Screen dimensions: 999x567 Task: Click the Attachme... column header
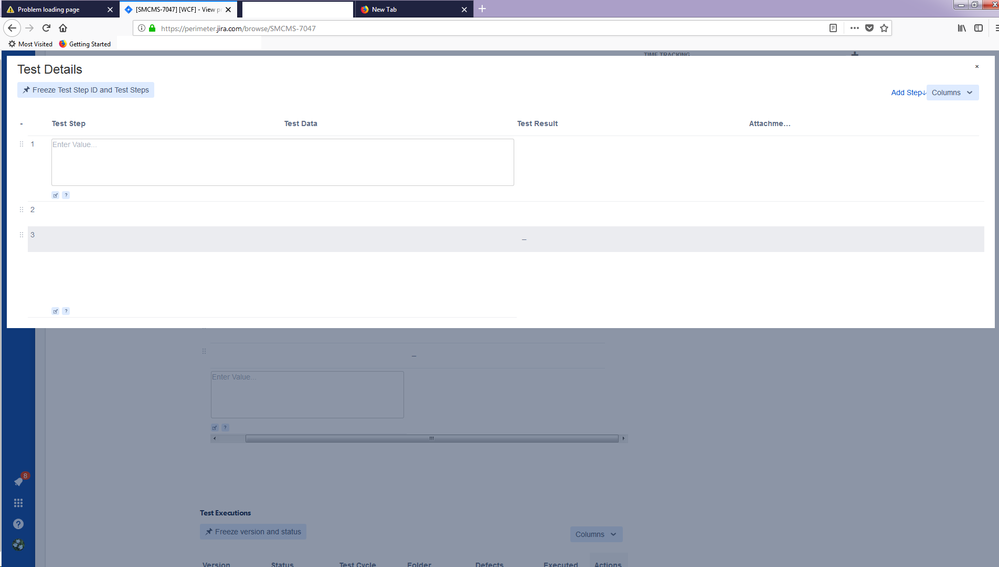click(x=770, y=124)
